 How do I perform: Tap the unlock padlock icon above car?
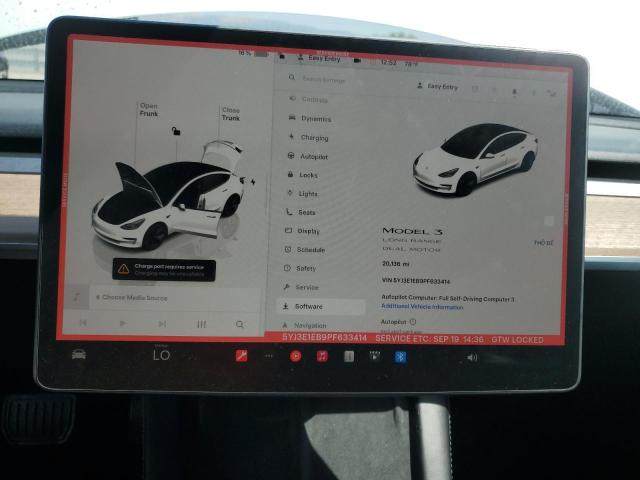tap(176, 131)
